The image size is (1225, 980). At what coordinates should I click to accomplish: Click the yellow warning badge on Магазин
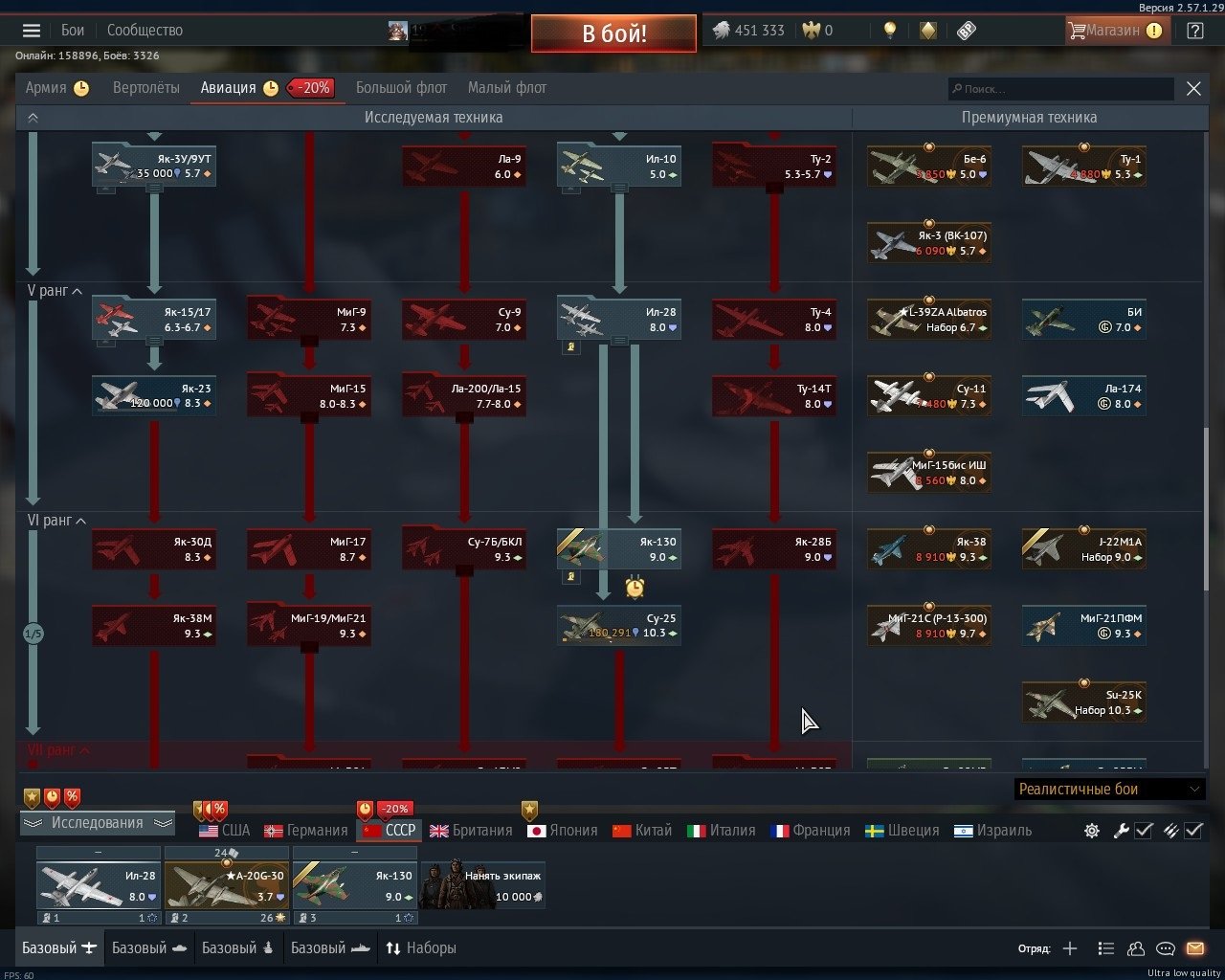(1154, 31)
